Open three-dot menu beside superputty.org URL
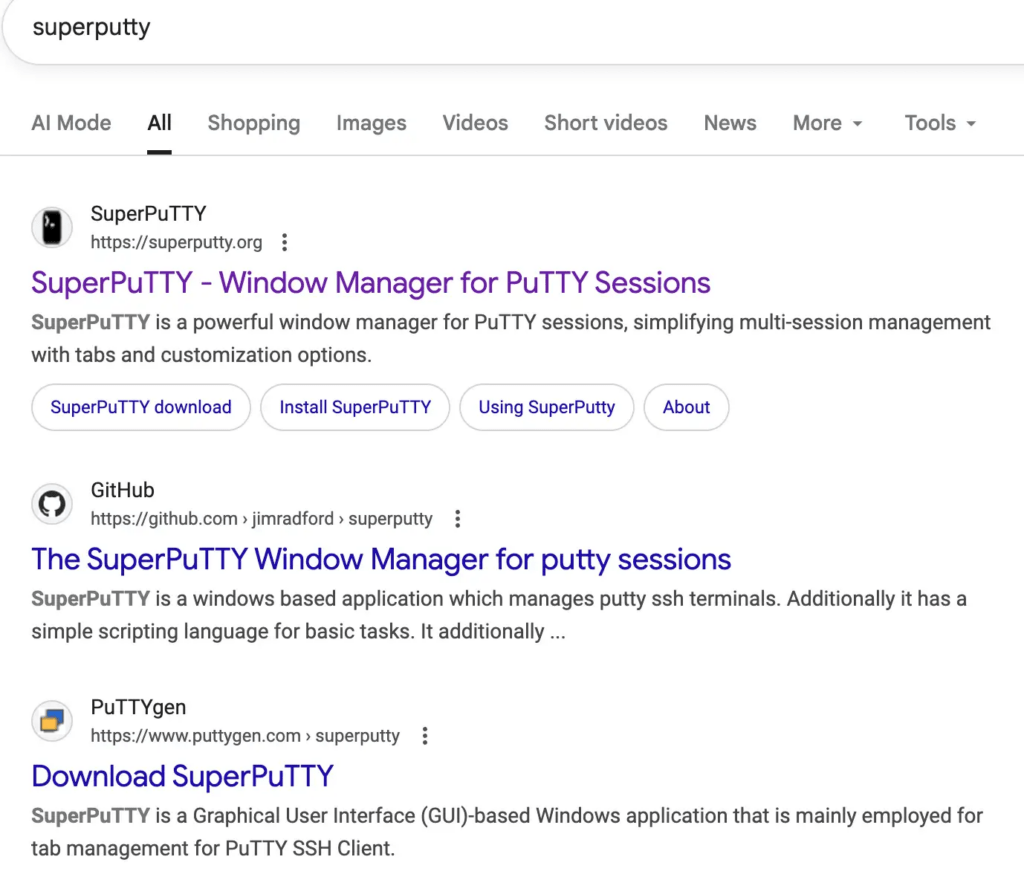Image resolution: width=1024 pixels, height=877 pixels. point(284,242)
